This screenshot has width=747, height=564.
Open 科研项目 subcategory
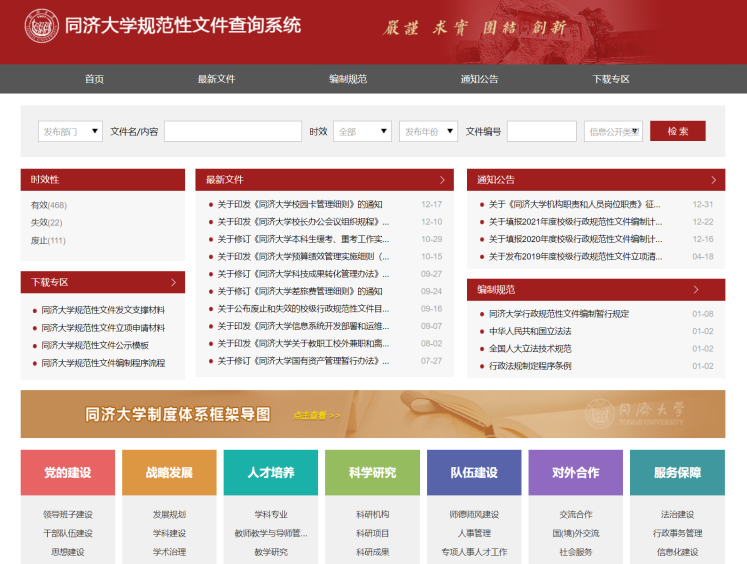(373, 533)
